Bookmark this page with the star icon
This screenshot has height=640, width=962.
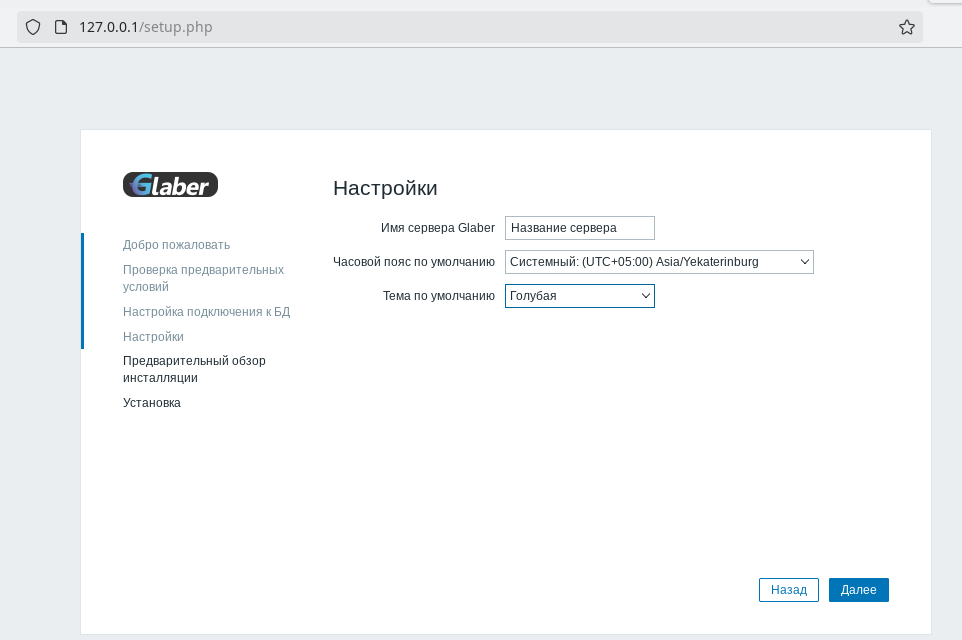tap(906, 28)
